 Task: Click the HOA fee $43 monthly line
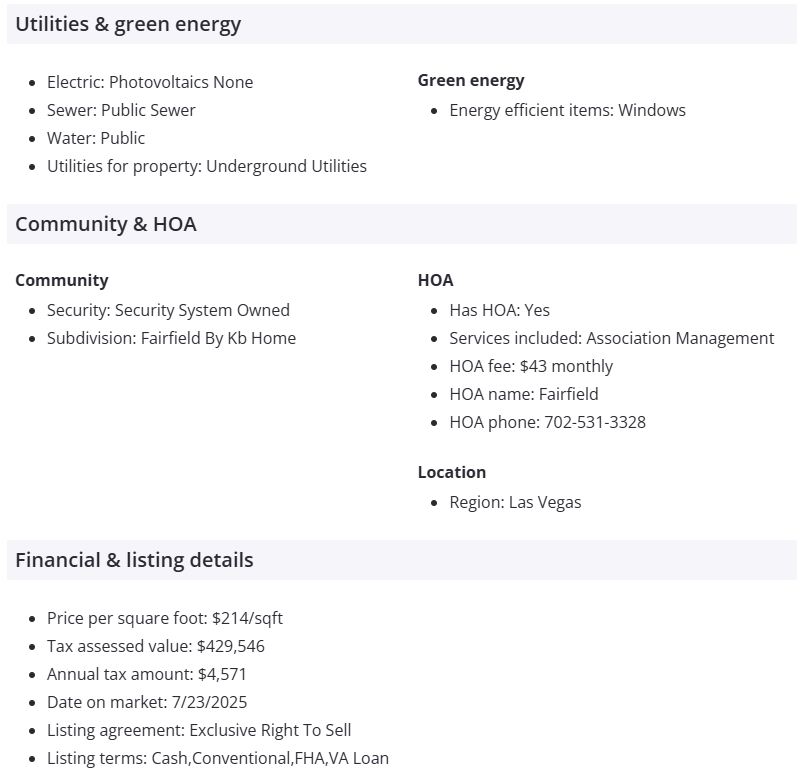click(x=531, y=366)
